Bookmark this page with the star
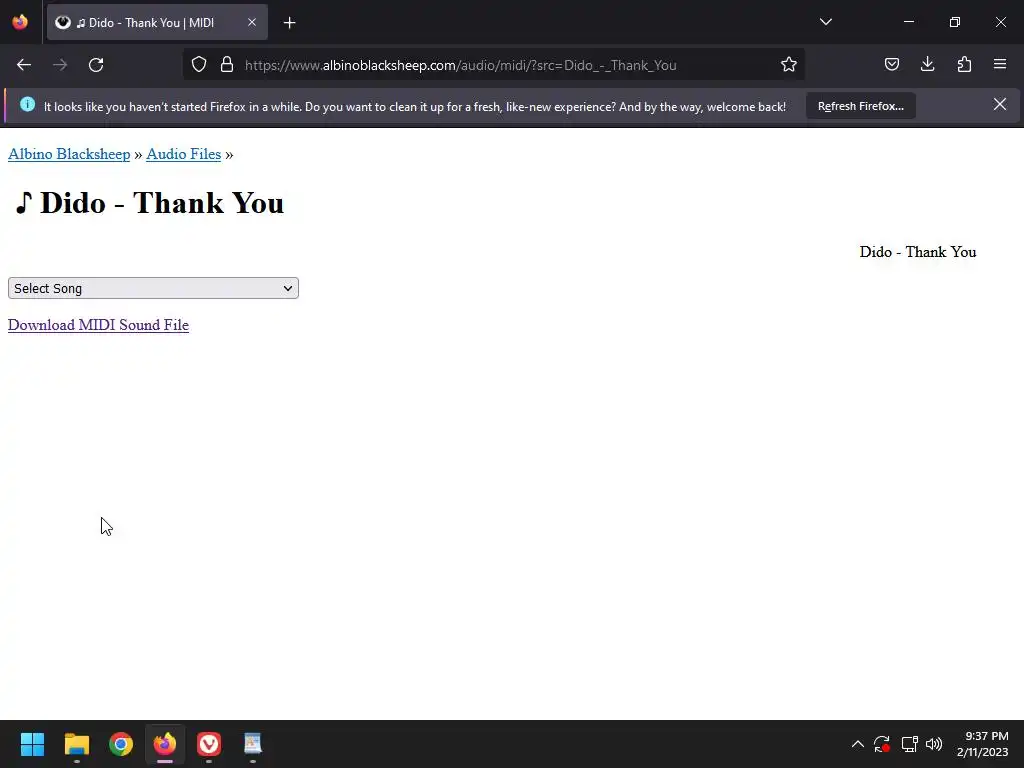Viewport: 1024px width, 768px height. [789, 65]
